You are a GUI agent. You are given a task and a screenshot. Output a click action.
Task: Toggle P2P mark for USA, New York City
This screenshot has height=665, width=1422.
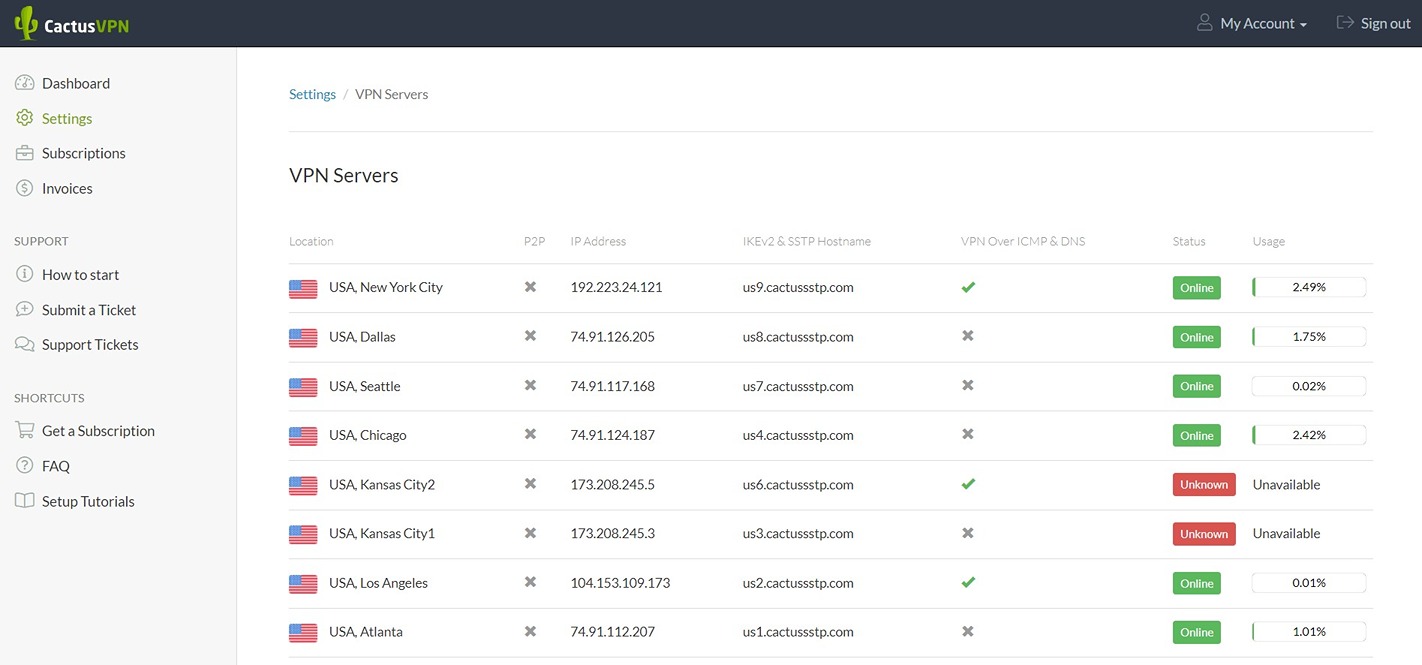pyautogui.click(x=530, y=287)
